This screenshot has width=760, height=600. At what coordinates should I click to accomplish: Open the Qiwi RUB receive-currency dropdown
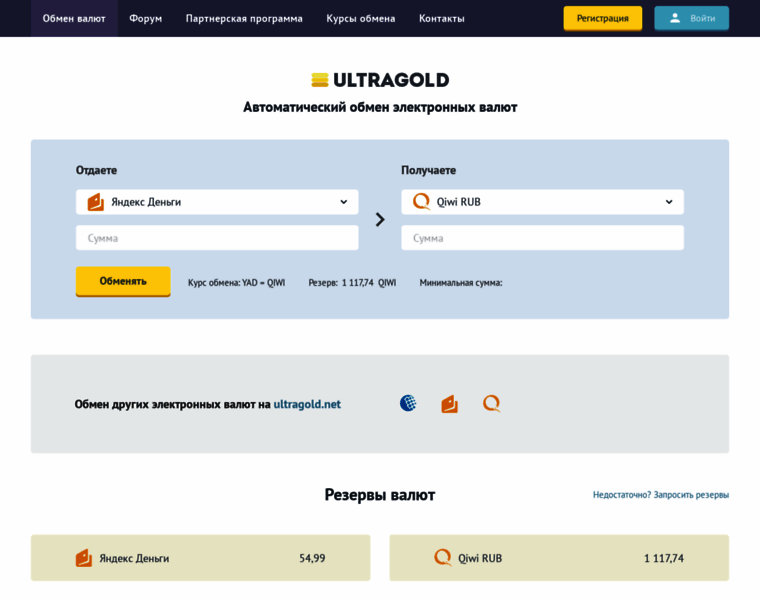point(542,202)
